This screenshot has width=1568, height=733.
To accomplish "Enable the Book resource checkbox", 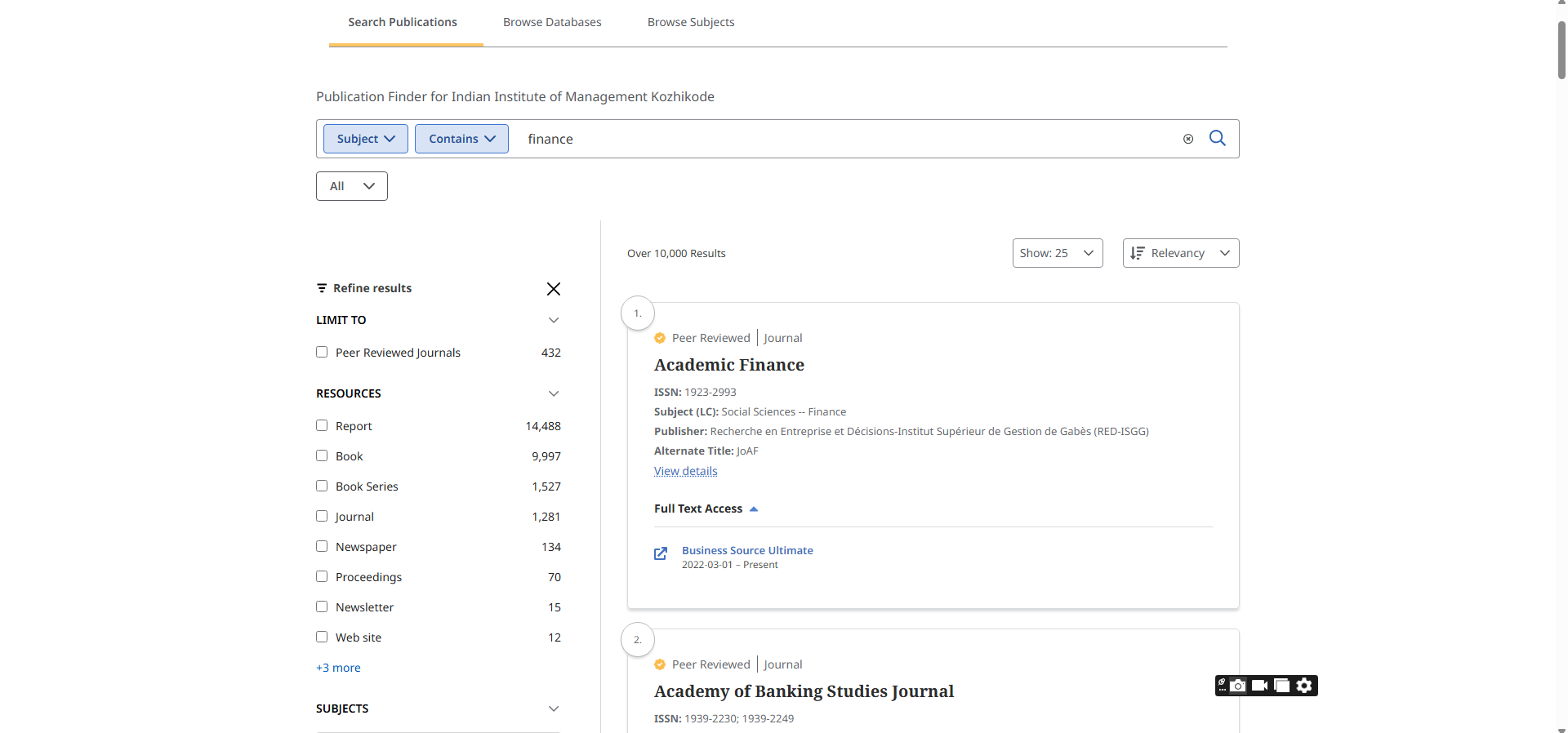I will pos(322,456).
